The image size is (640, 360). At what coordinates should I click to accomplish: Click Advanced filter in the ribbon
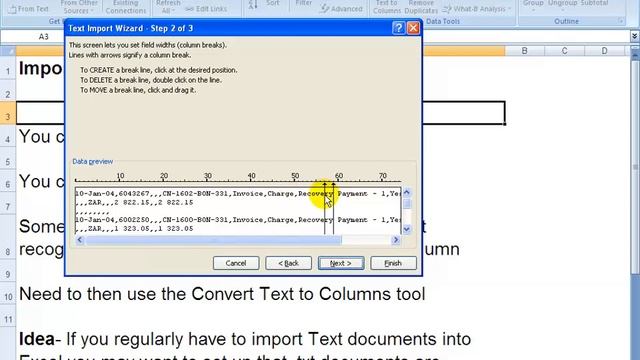(x=342, y=9)
